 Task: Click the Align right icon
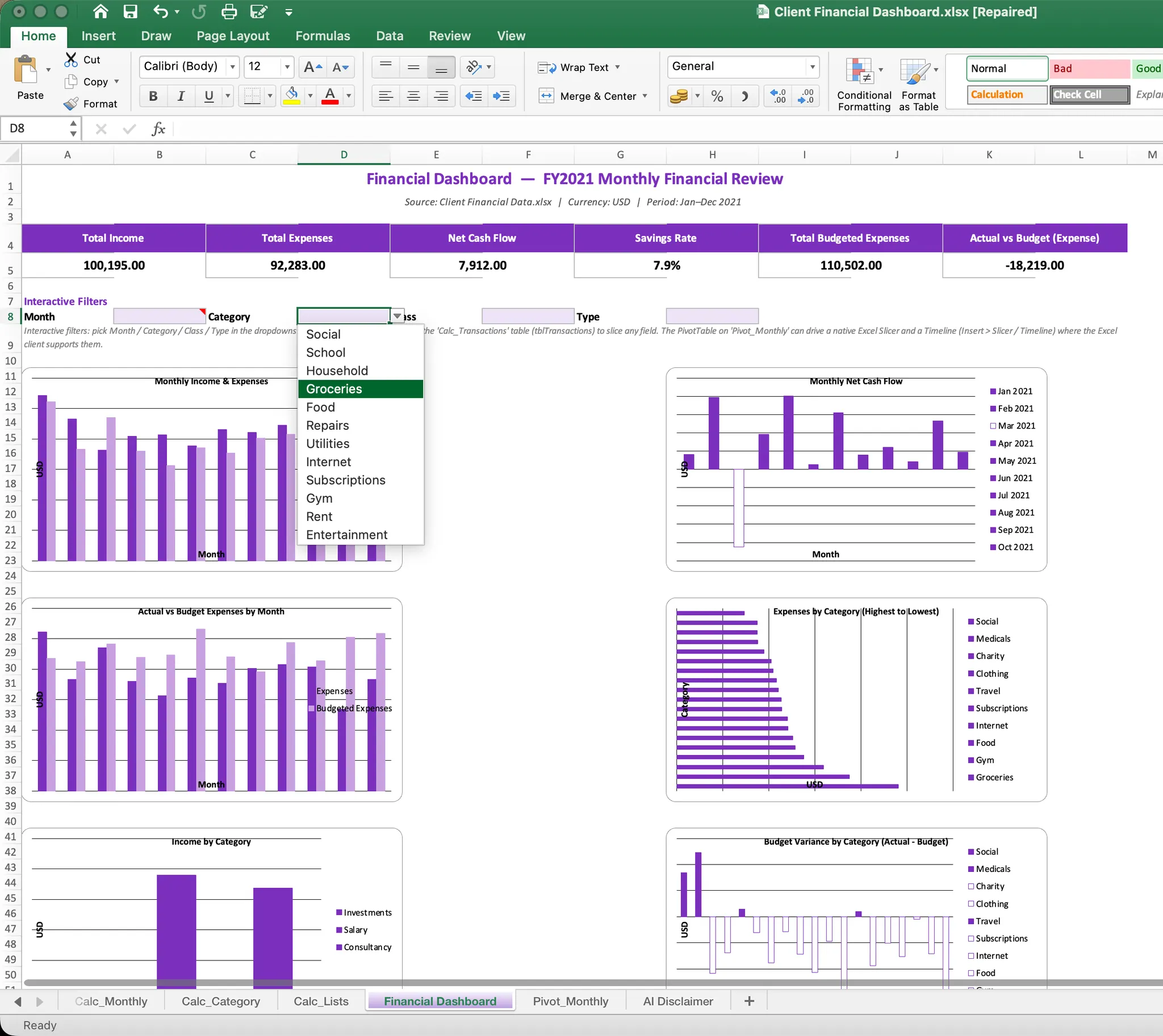[441, 96]
